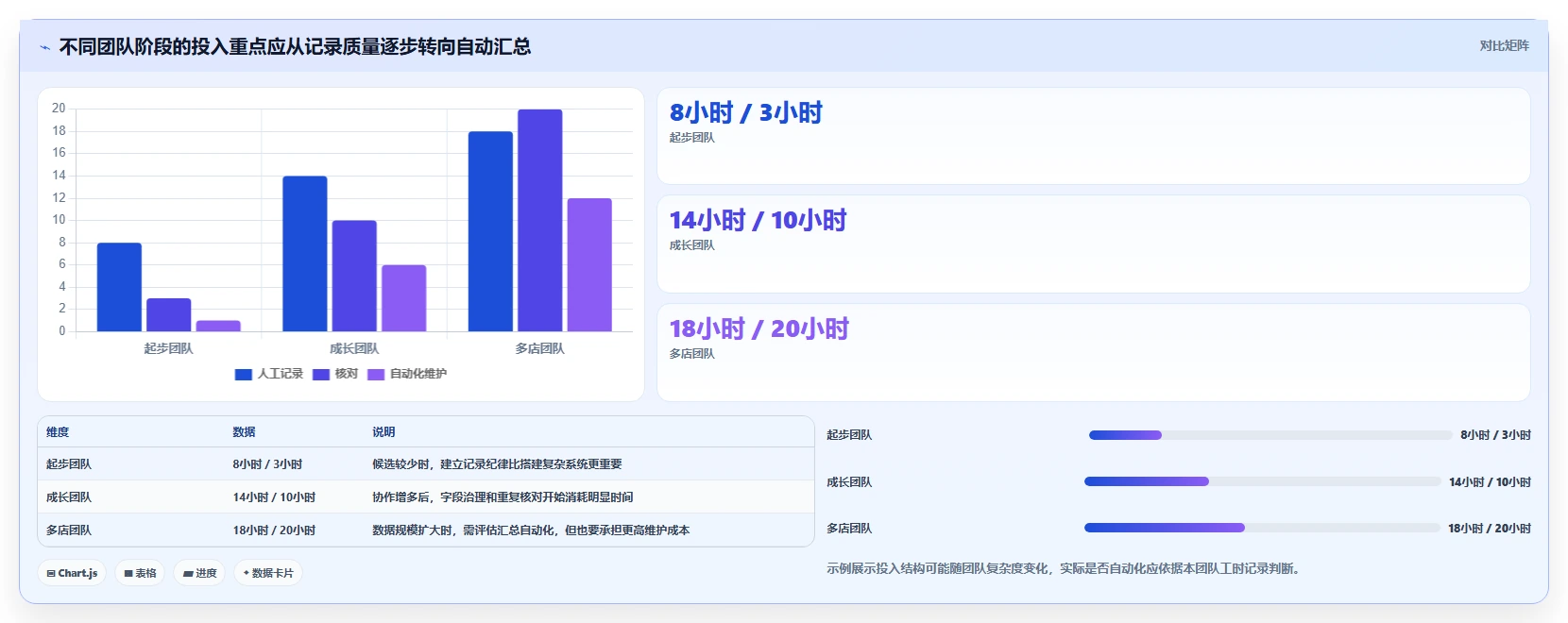Click the 起步团队 人工记录 bar at 8
1568x623 pixels.
coord(119,287)
